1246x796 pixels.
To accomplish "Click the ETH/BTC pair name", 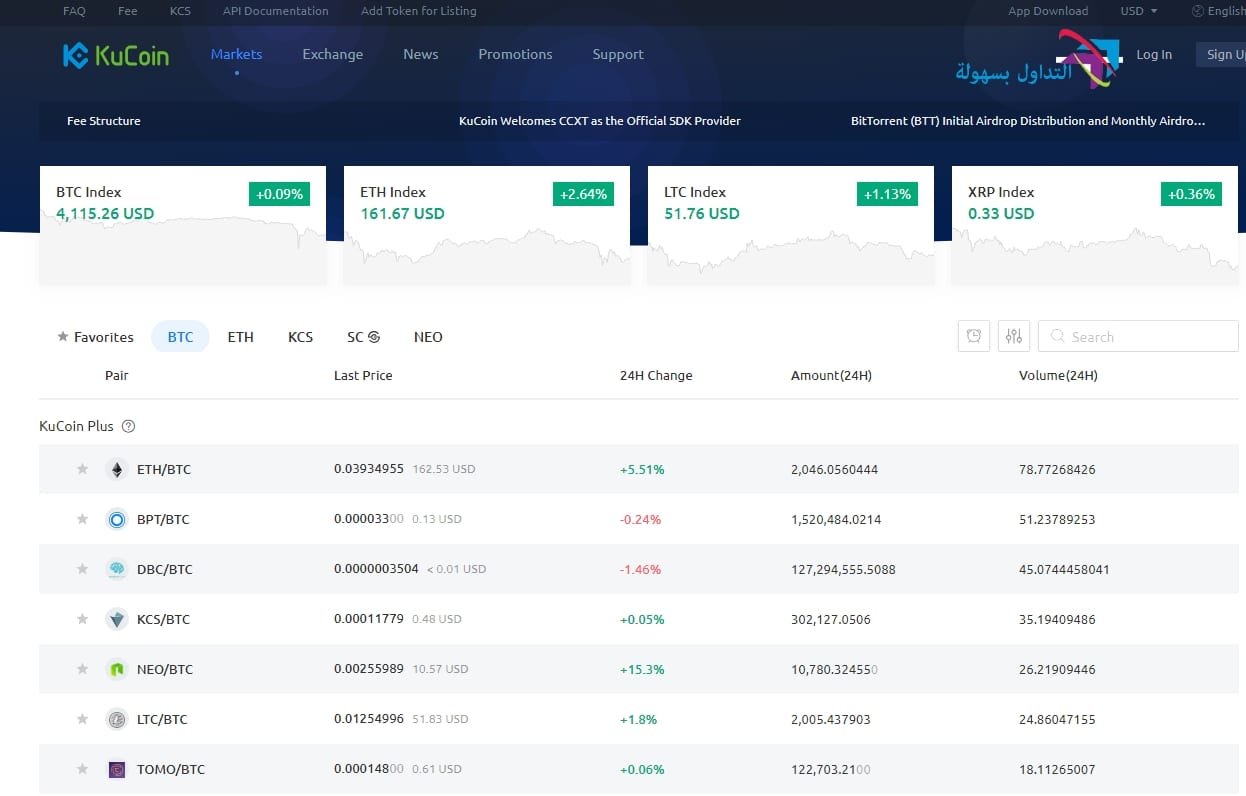I will [164, 469].
